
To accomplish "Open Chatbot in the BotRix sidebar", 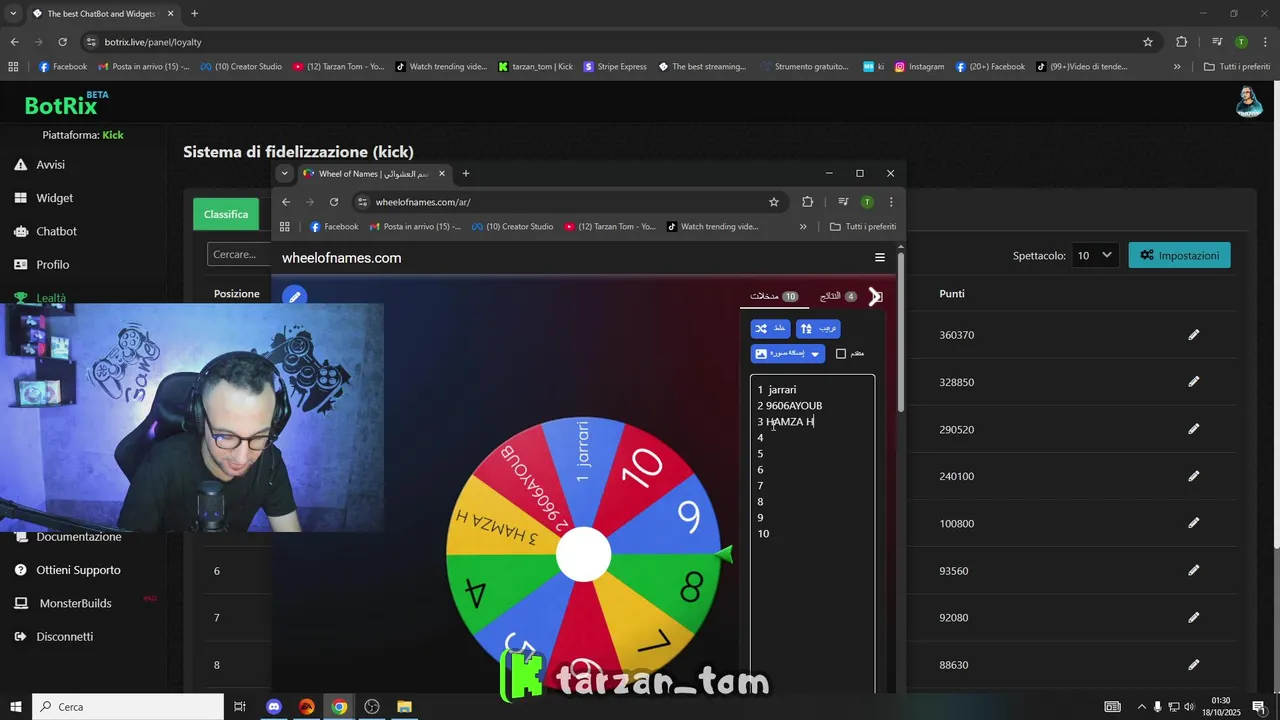I will tap(45, 231).
